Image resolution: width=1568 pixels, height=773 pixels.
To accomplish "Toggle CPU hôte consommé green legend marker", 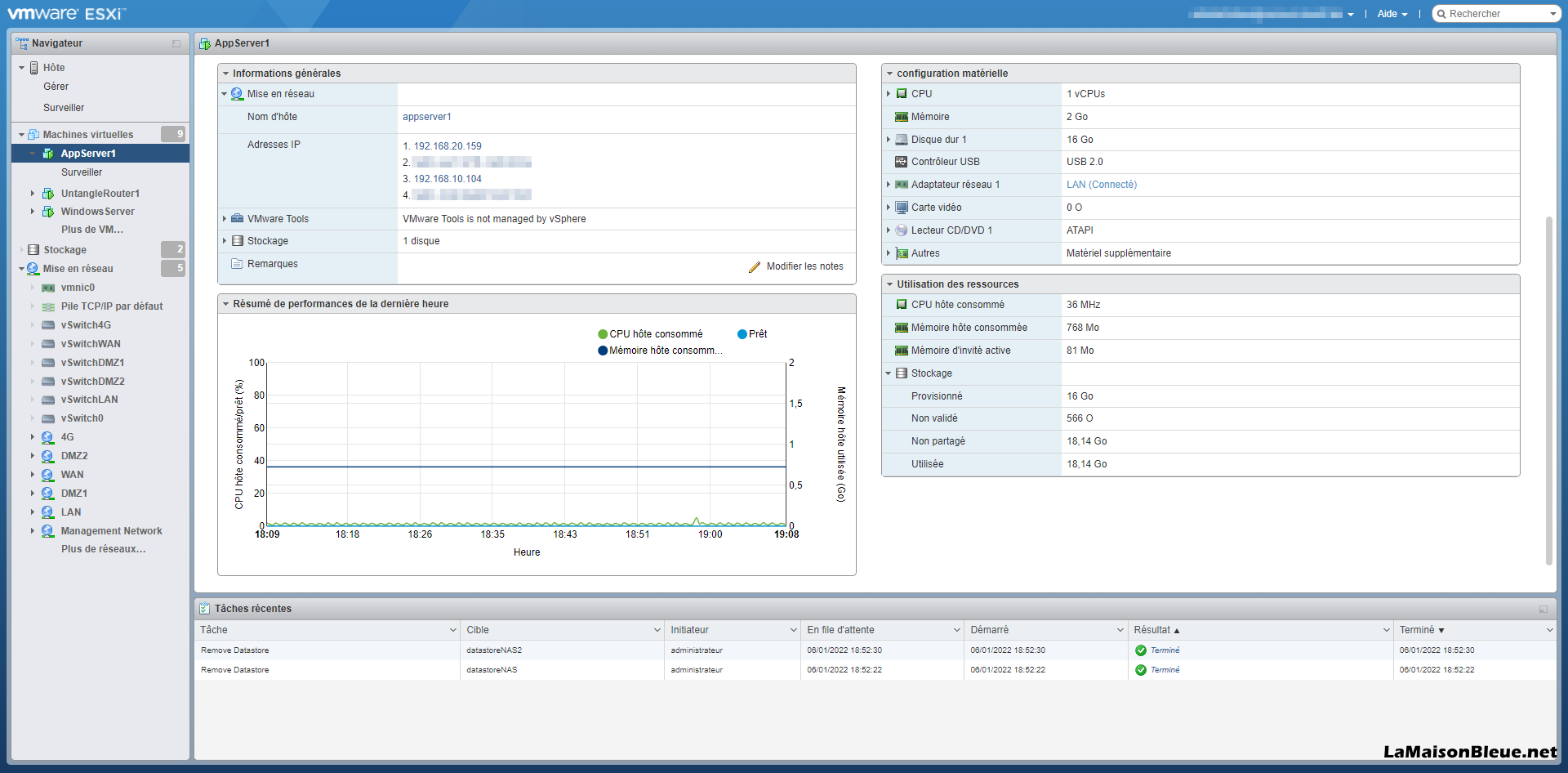I will (x=603, y=334).
